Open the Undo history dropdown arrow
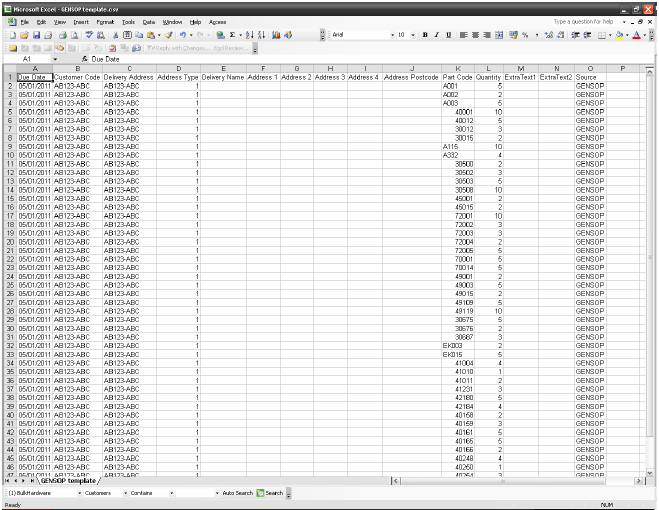 click(191, 35)
